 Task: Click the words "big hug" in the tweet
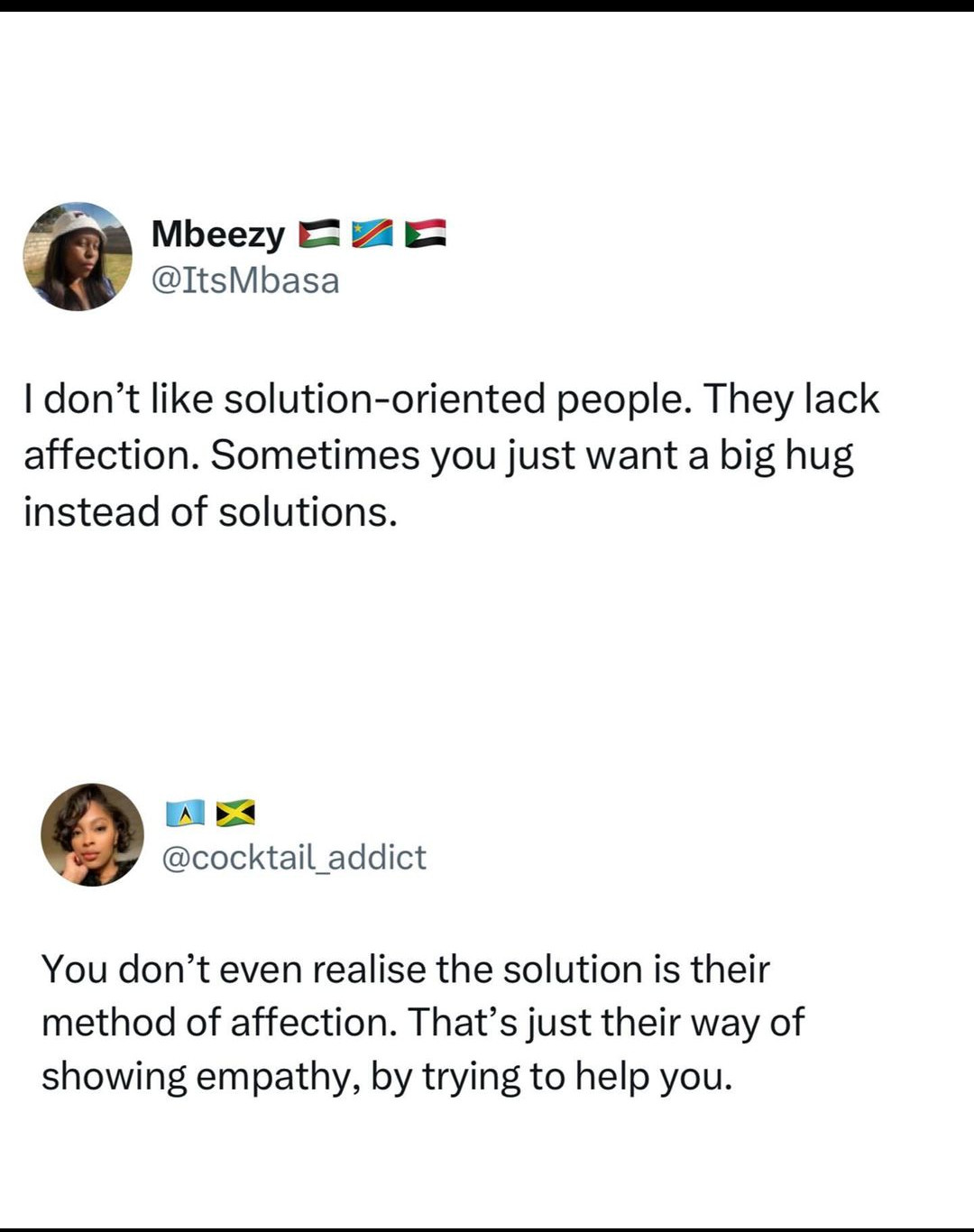click(x=786, y=455)
